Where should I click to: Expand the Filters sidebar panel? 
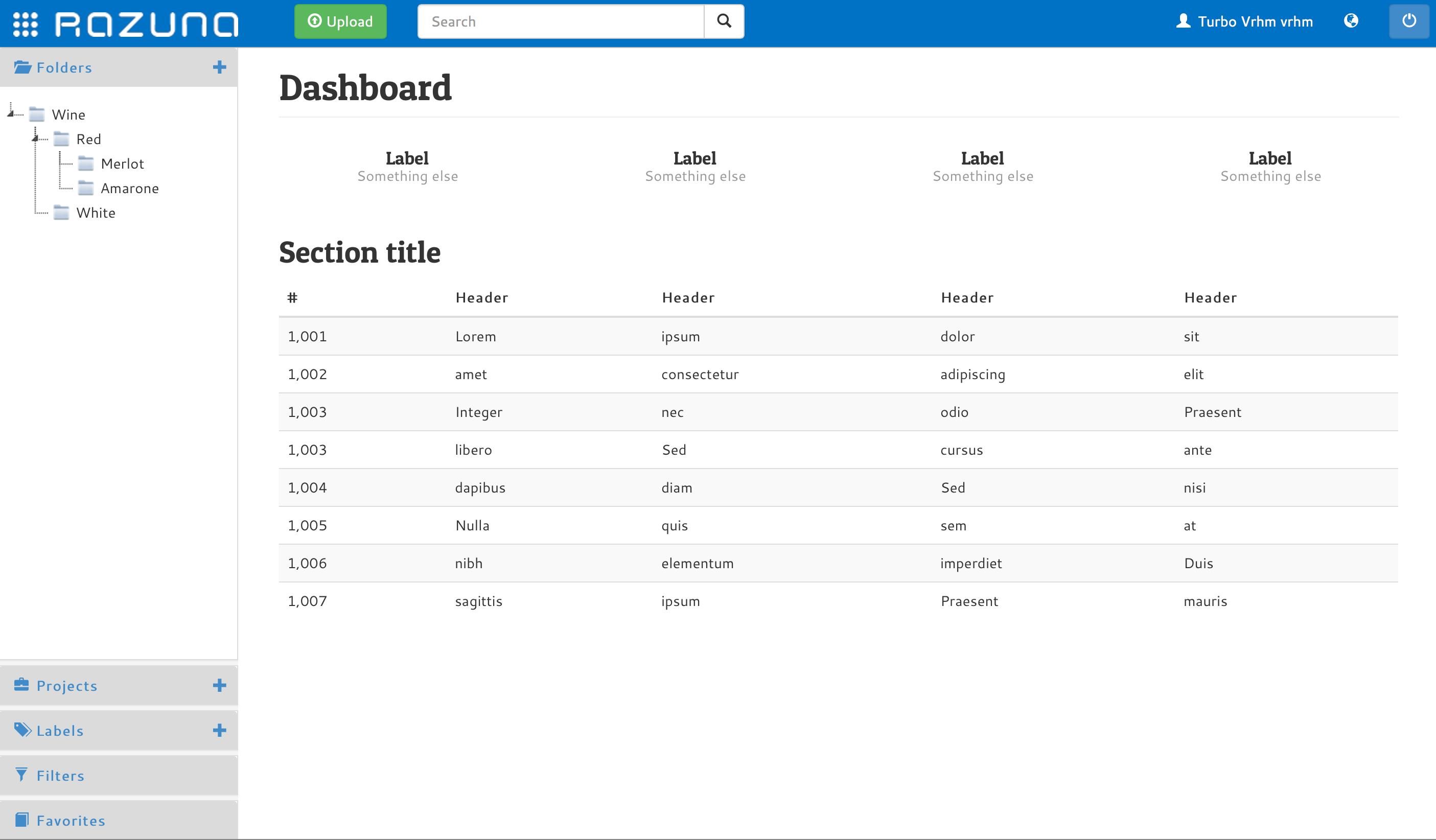60,776
